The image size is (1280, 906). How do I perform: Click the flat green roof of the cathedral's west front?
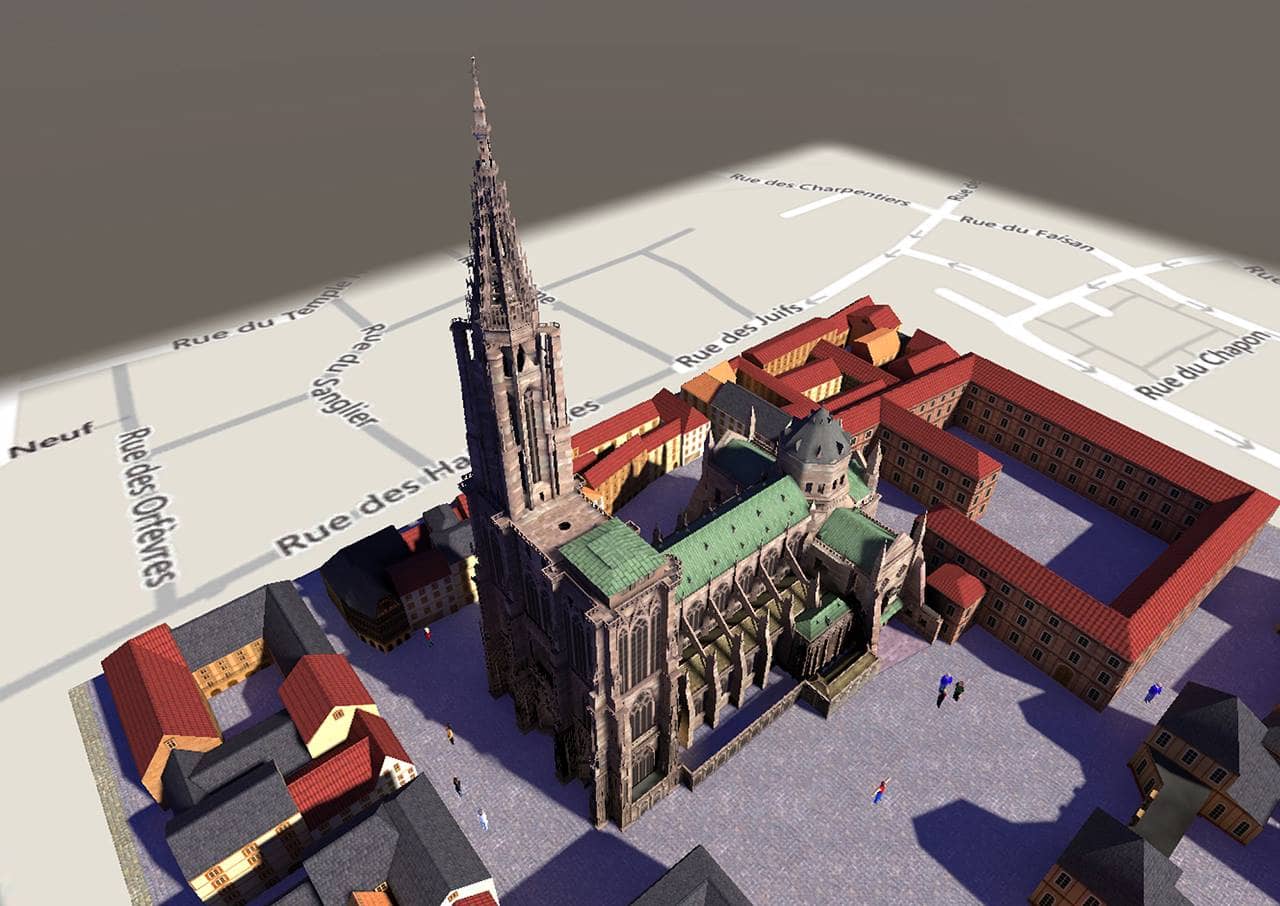point(610,555)
